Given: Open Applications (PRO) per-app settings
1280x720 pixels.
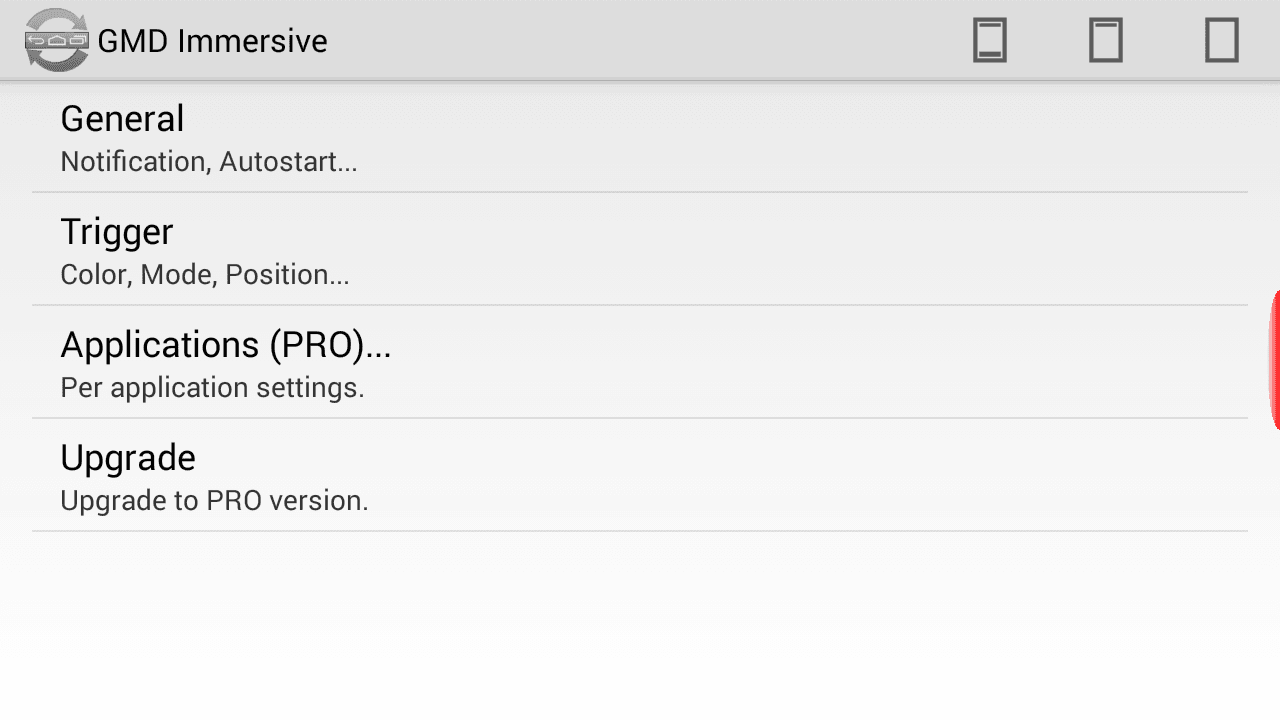Looking at the screenshot, I should [640, 363].
